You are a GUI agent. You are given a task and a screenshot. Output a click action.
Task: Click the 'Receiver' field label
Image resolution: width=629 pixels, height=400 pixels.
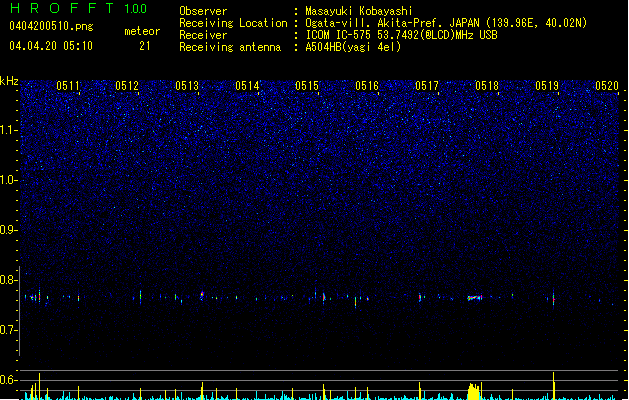point(203,35)
